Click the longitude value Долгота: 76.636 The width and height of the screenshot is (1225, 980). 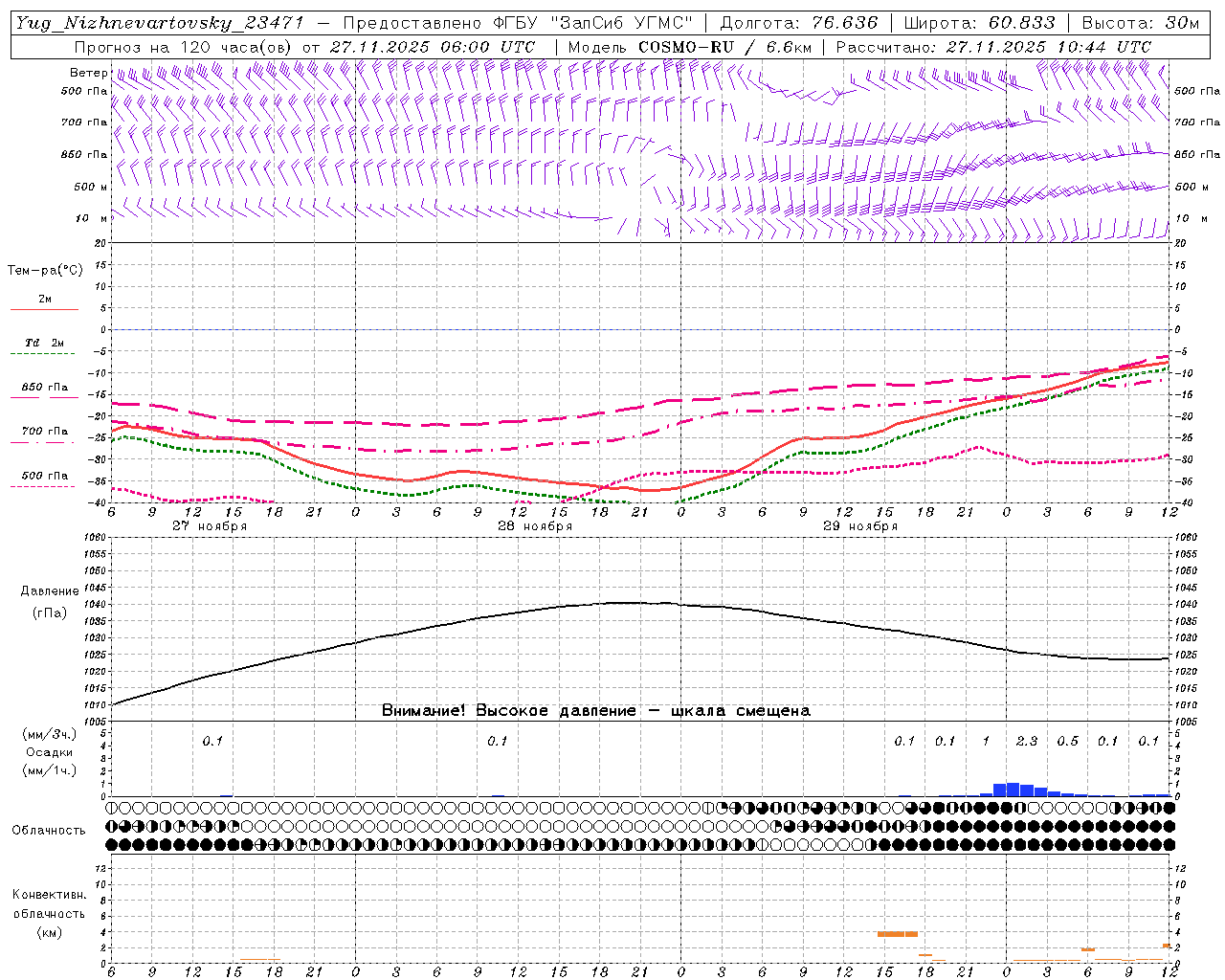click(x=798, y=23)
